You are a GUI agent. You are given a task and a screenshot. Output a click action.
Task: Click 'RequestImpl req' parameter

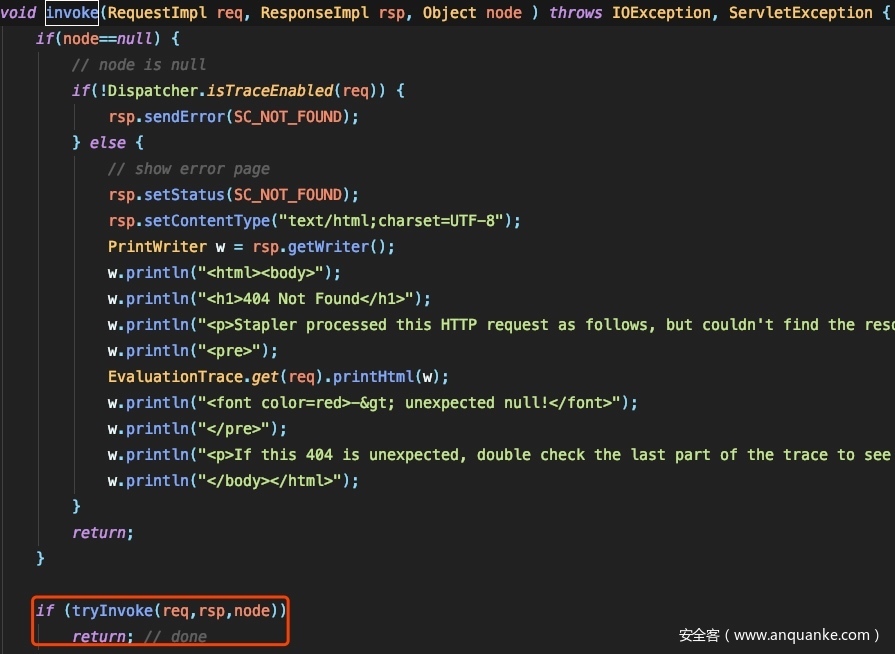pyautogui.click(x=175, y=13)
